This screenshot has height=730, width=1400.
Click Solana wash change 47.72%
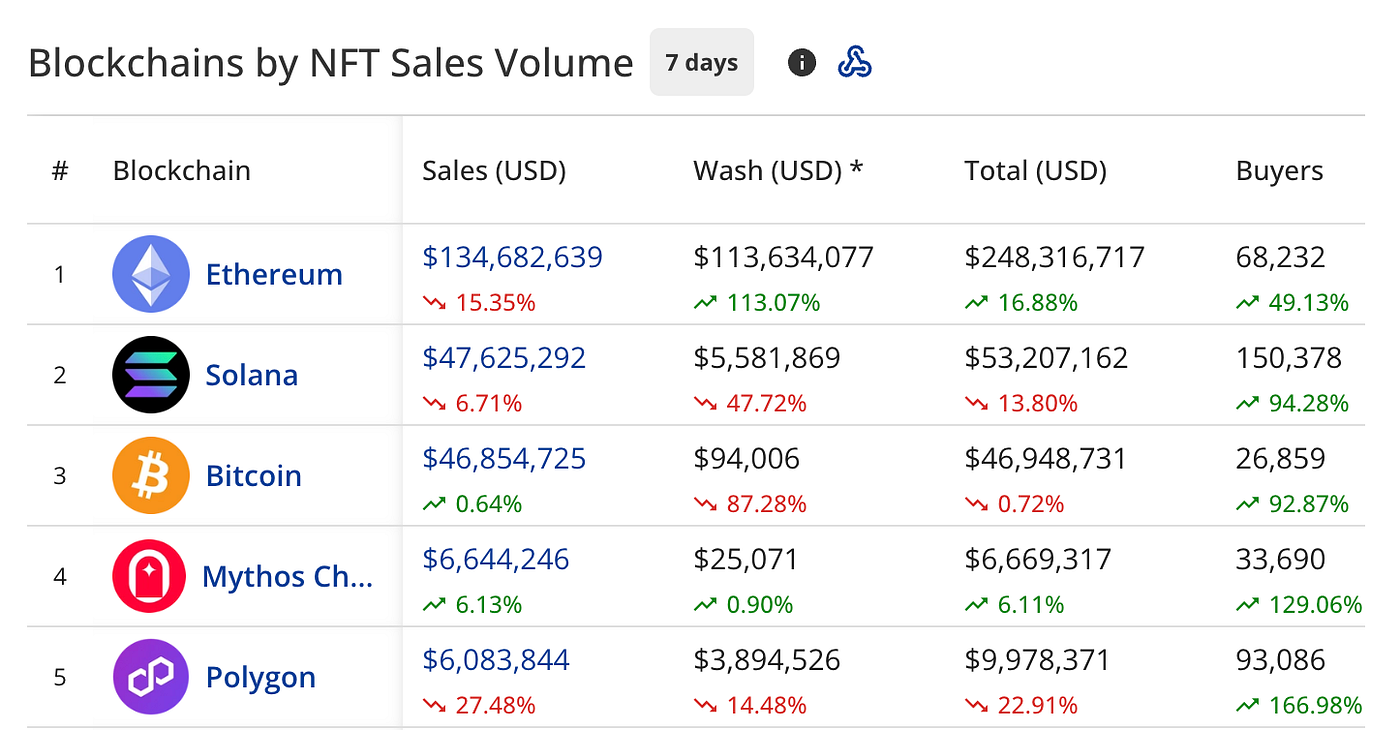[750, 403]
